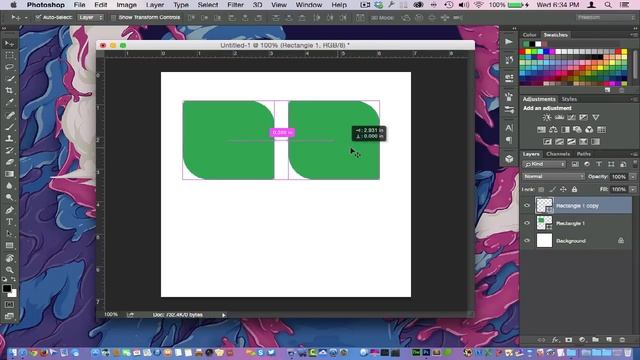Delete layer using trash icon
The height and width of the screenshot is (360, 640).
point(622,340)
